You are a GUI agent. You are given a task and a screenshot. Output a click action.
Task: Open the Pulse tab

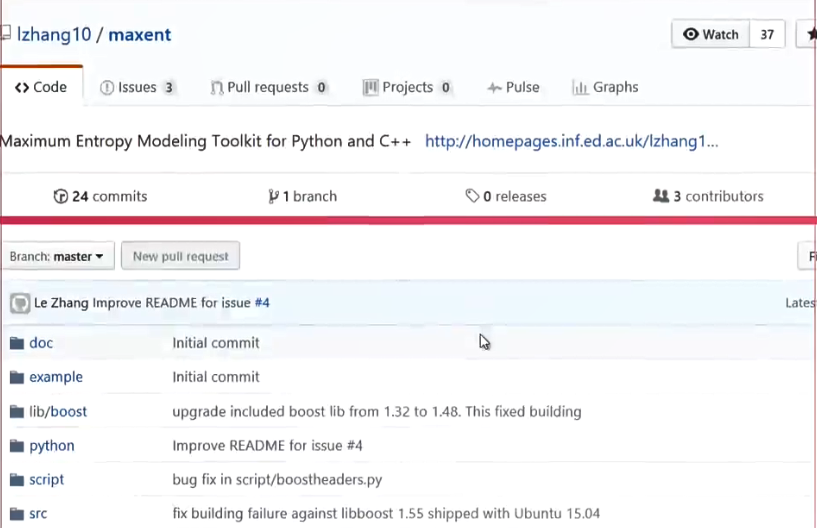click(513, 87)
